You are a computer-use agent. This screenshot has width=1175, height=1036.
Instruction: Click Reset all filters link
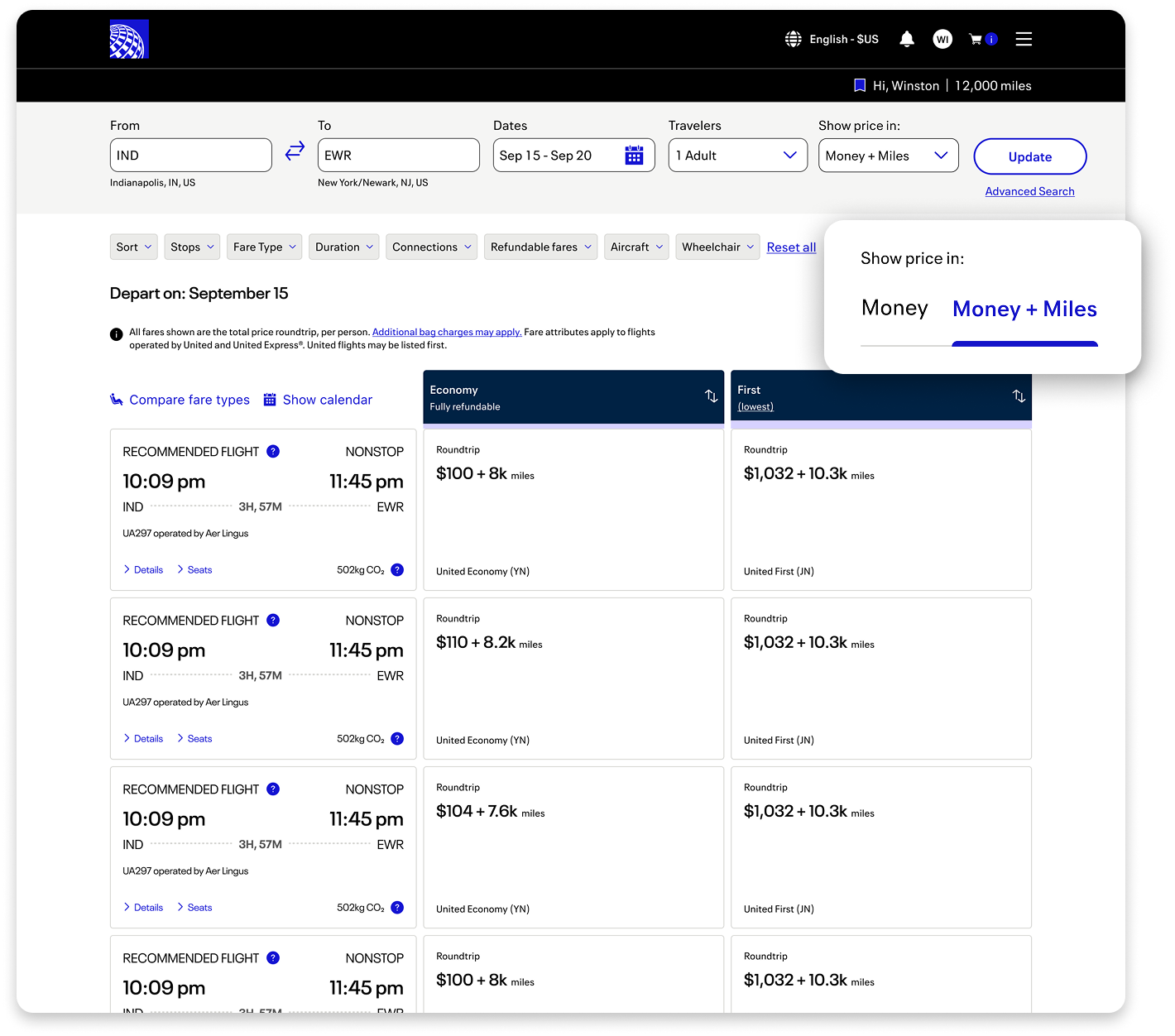[791, 247]
